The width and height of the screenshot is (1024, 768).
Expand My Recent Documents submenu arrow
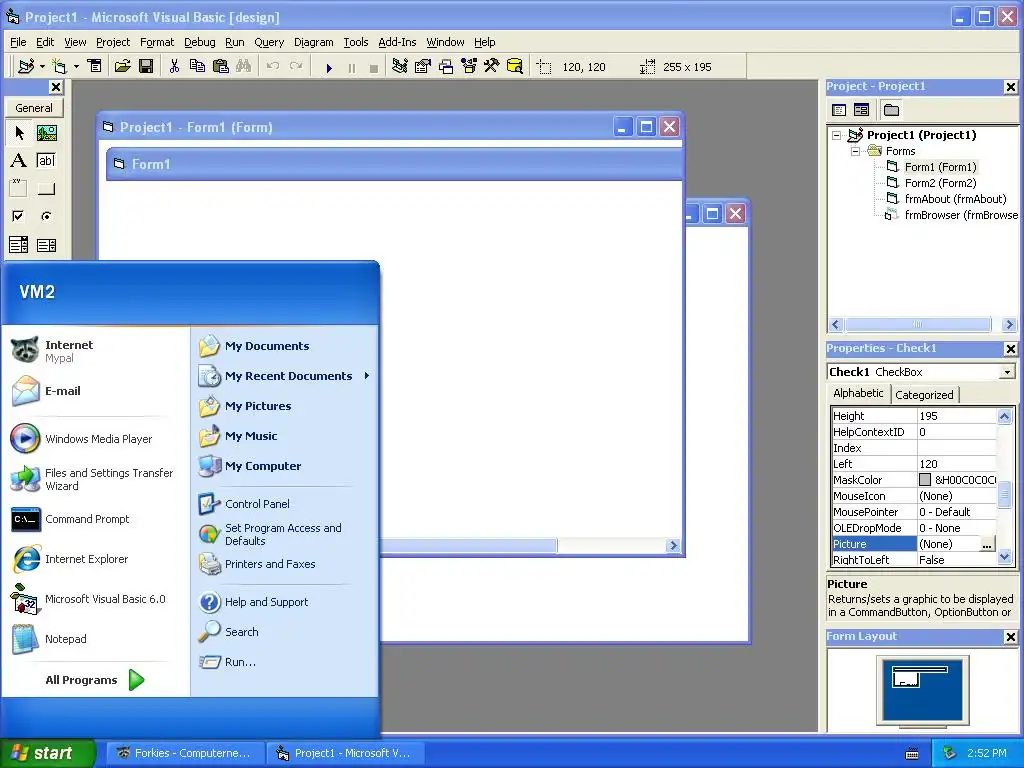point(367,376)
